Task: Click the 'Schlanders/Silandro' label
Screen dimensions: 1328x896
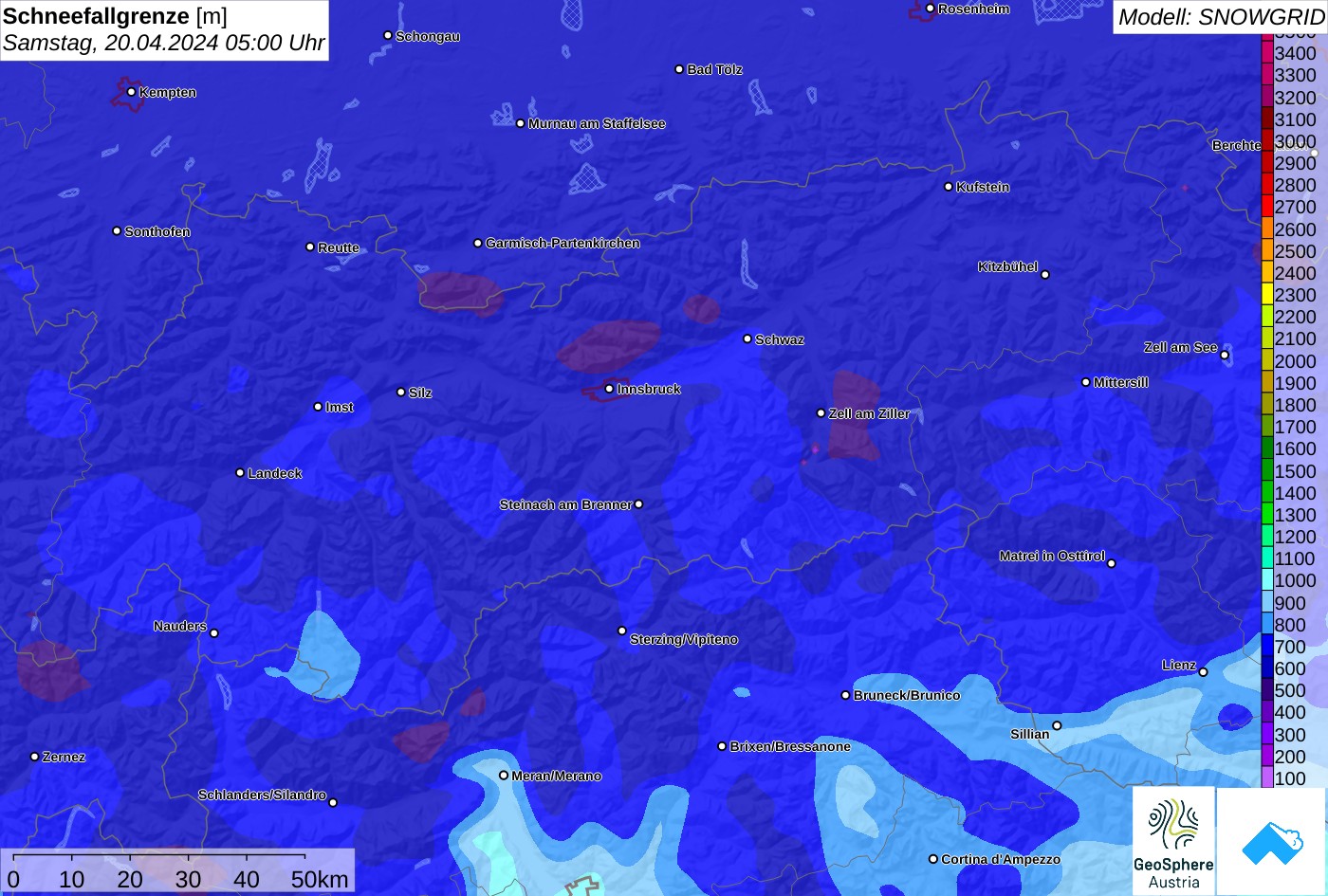Action: pyautogui.click(x=262, y=795)
